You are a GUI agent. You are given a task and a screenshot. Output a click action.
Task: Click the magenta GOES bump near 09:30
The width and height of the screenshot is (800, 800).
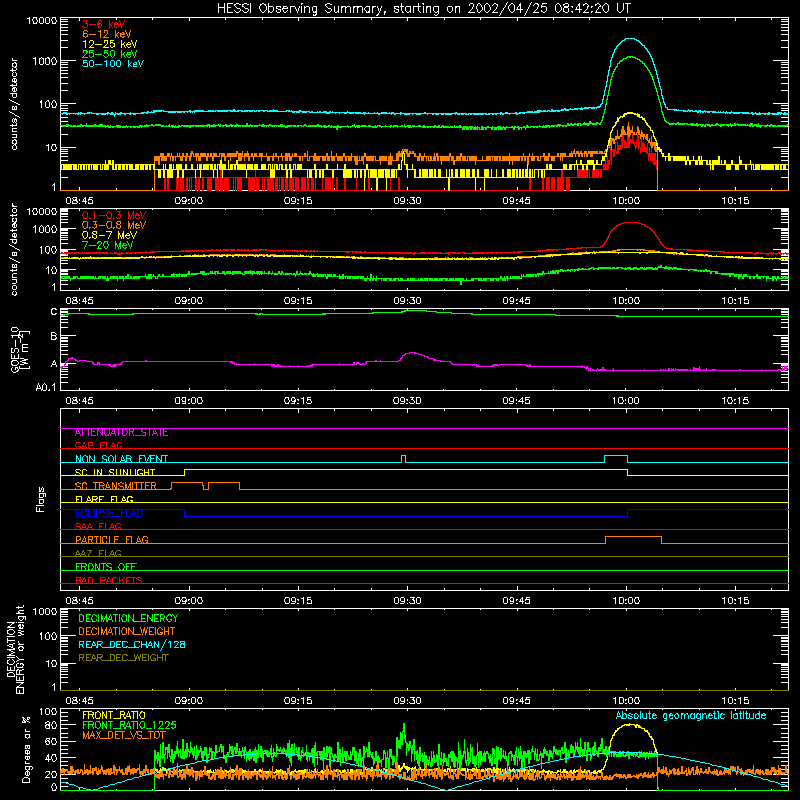pyautogui.click(x=412, y=354)
